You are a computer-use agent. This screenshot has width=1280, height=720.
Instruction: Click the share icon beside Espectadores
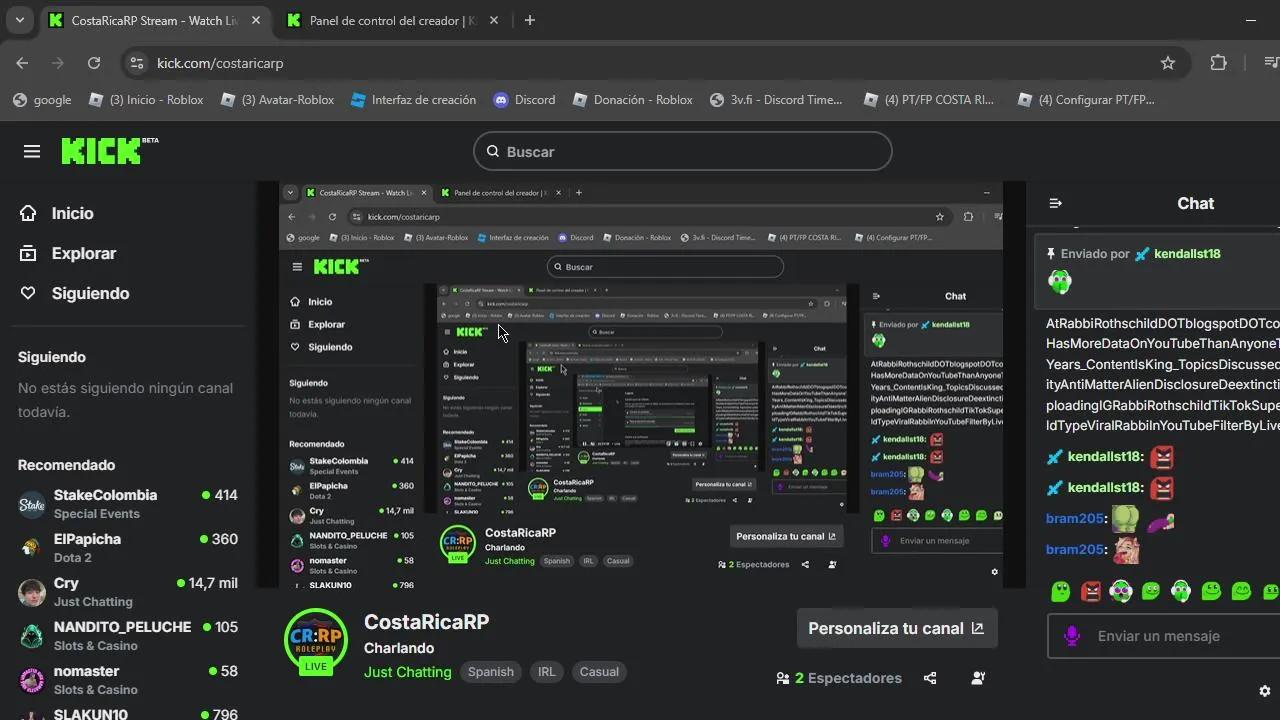(x=930, y=678)
